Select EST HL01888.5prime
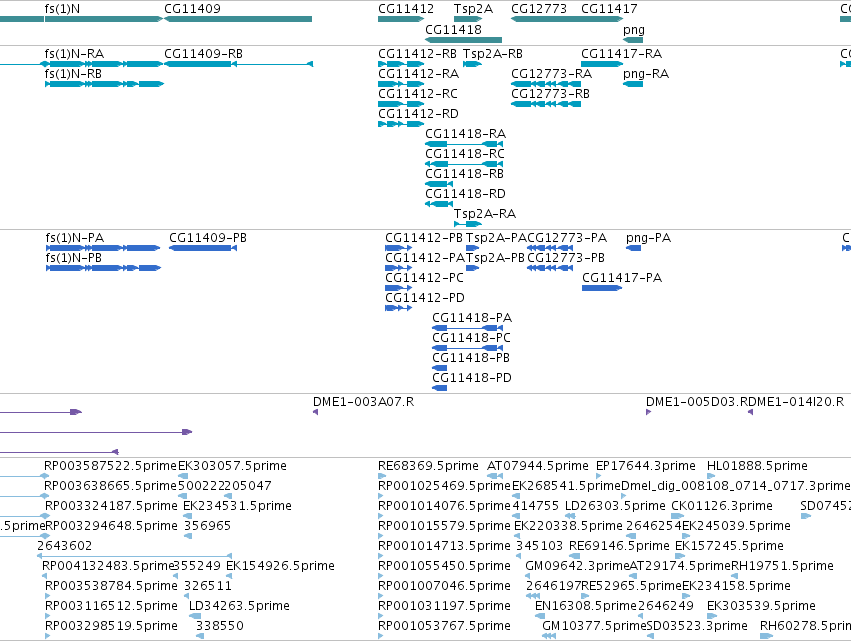Image resolution: width=851 pixels, height=641 pixels. point(711,476)
